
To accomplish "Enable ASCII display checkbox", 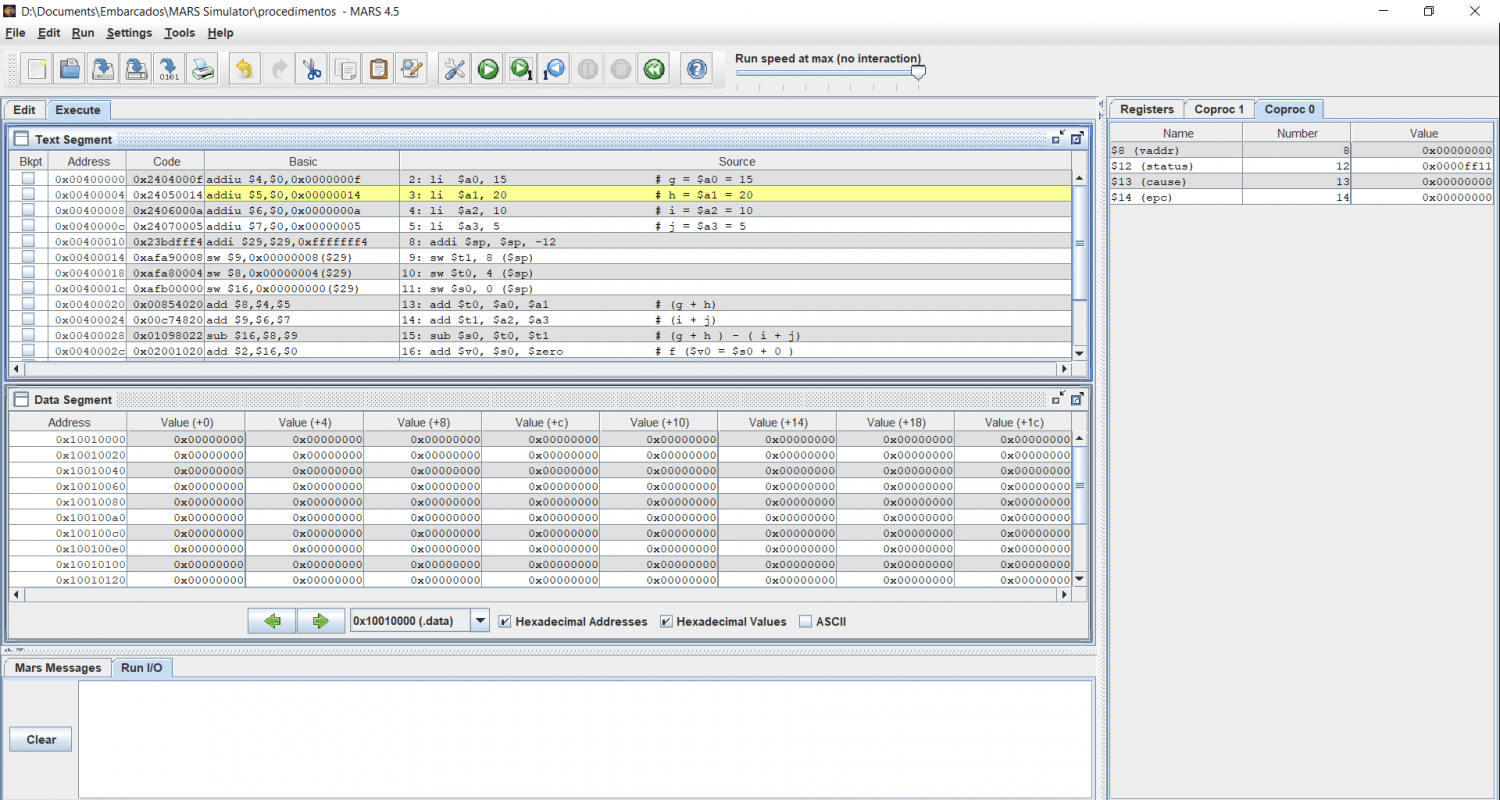I will 806,621.
